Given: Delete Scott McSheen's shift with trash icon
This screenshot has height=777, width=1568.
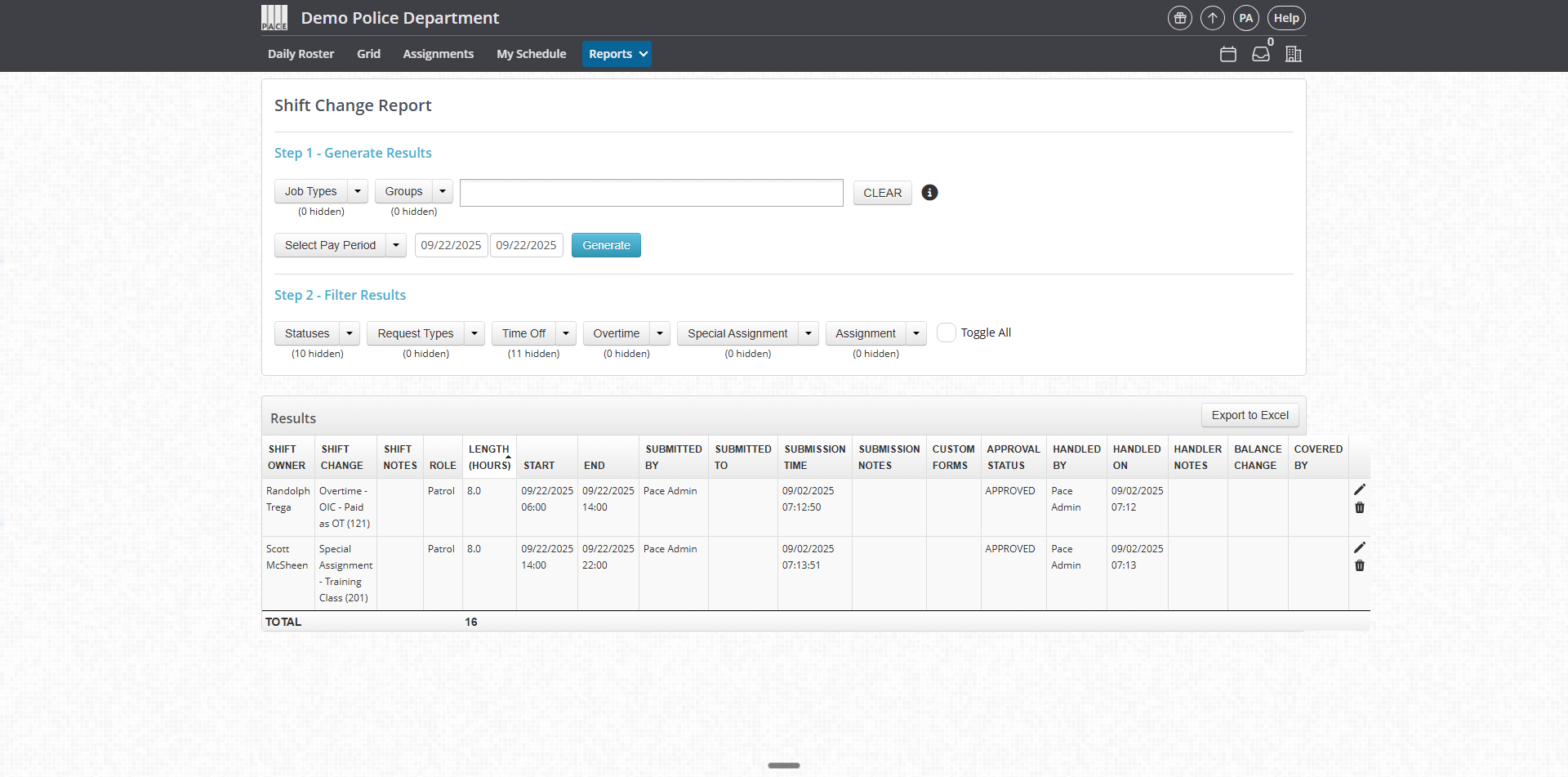Looking at the screenshot, I should tap(1359, 565).
